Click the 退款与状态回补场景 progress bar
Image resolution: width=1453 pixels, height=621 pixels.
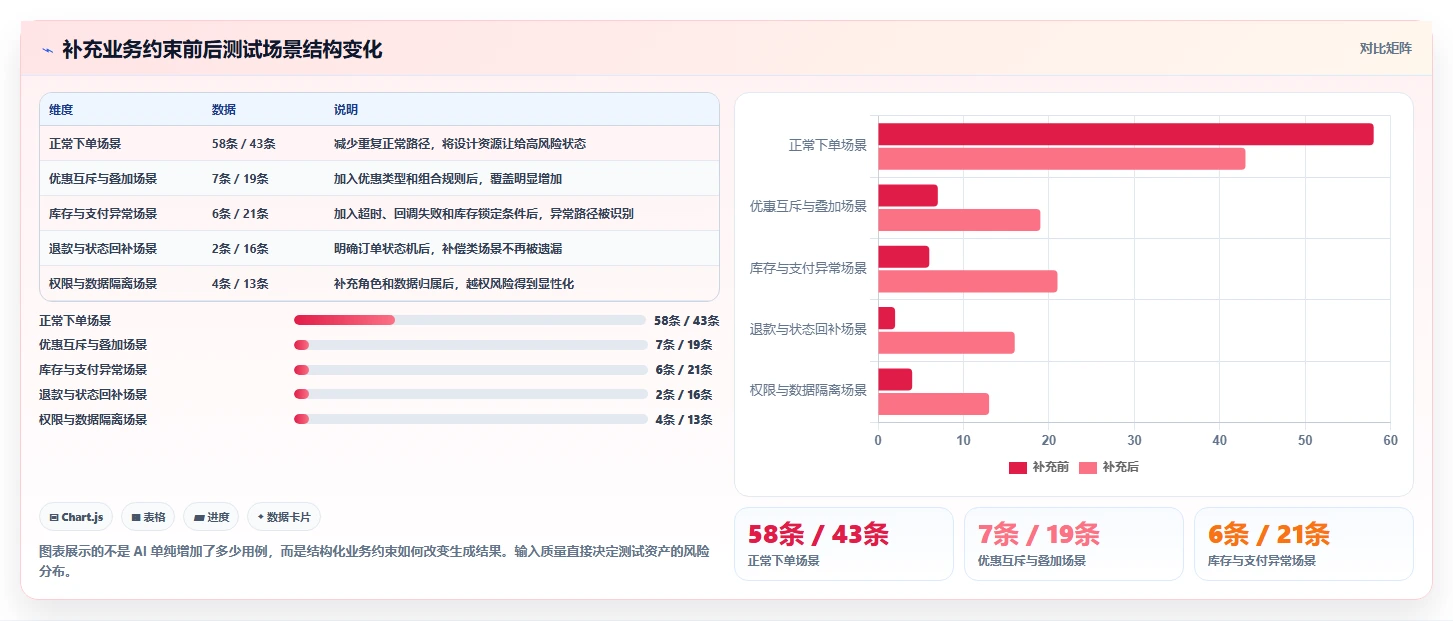(x=470, y=394)
